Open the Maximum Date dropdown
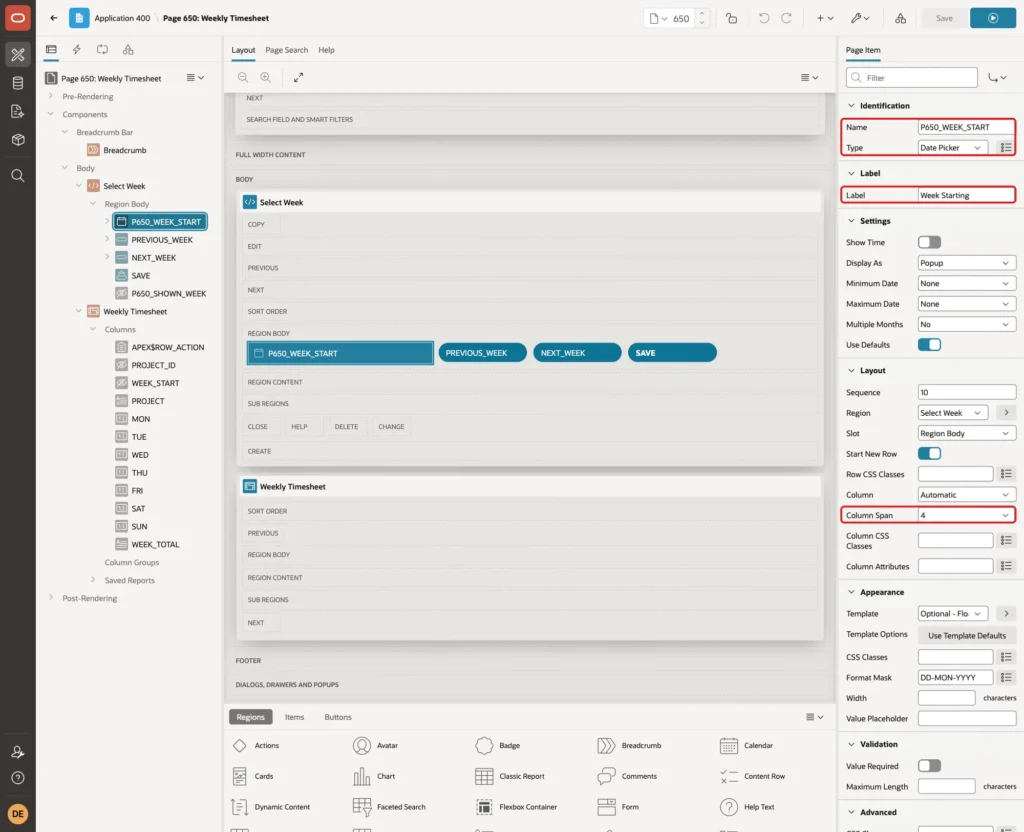 (x=967, y=304)
